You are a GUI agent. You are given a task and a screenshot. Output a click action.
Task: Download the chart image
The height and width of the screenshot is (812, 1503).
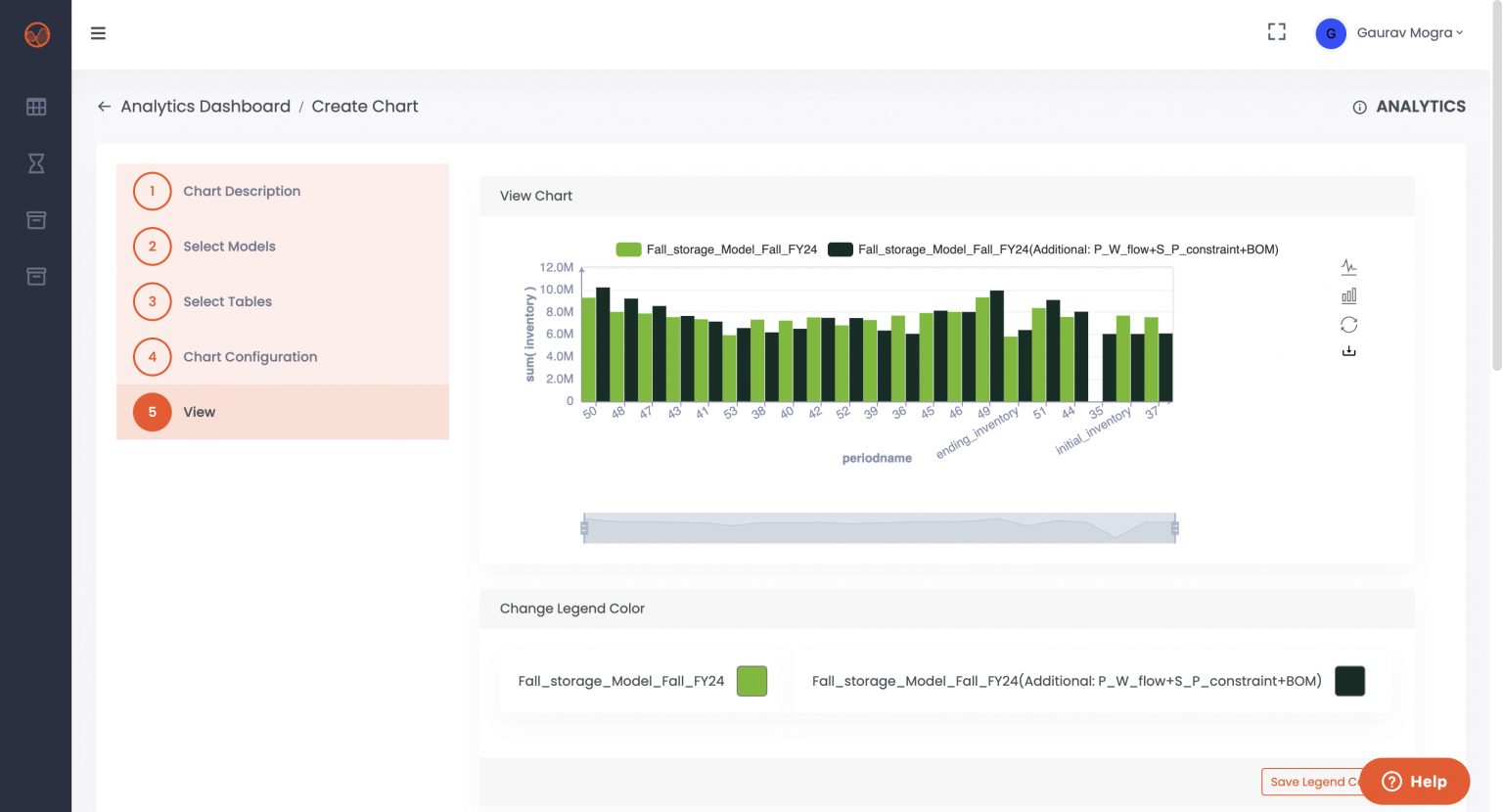[1348, 349]
